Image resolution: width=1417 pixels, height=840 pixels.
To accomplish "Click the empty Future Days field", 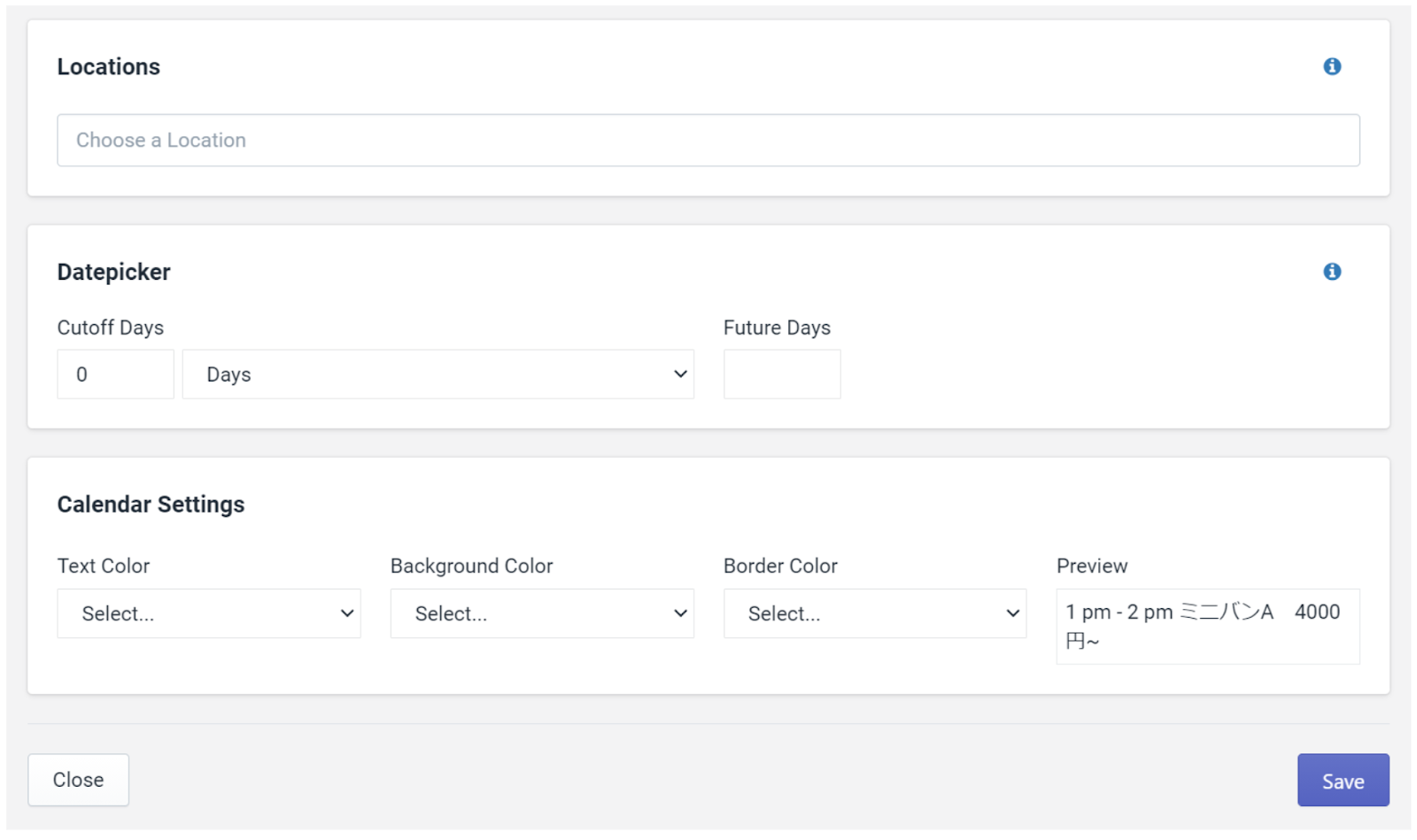I will tap(781, 374).
